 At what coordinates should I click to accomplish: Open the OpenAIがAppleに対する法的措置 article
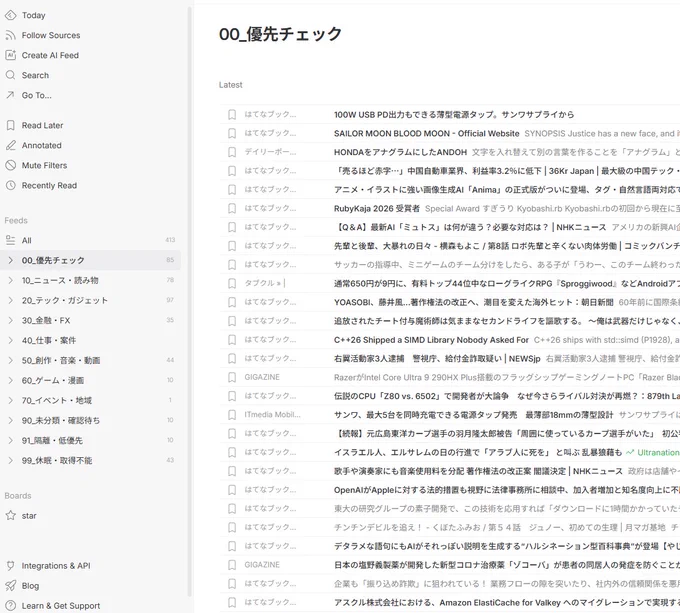tap(507, 490)
